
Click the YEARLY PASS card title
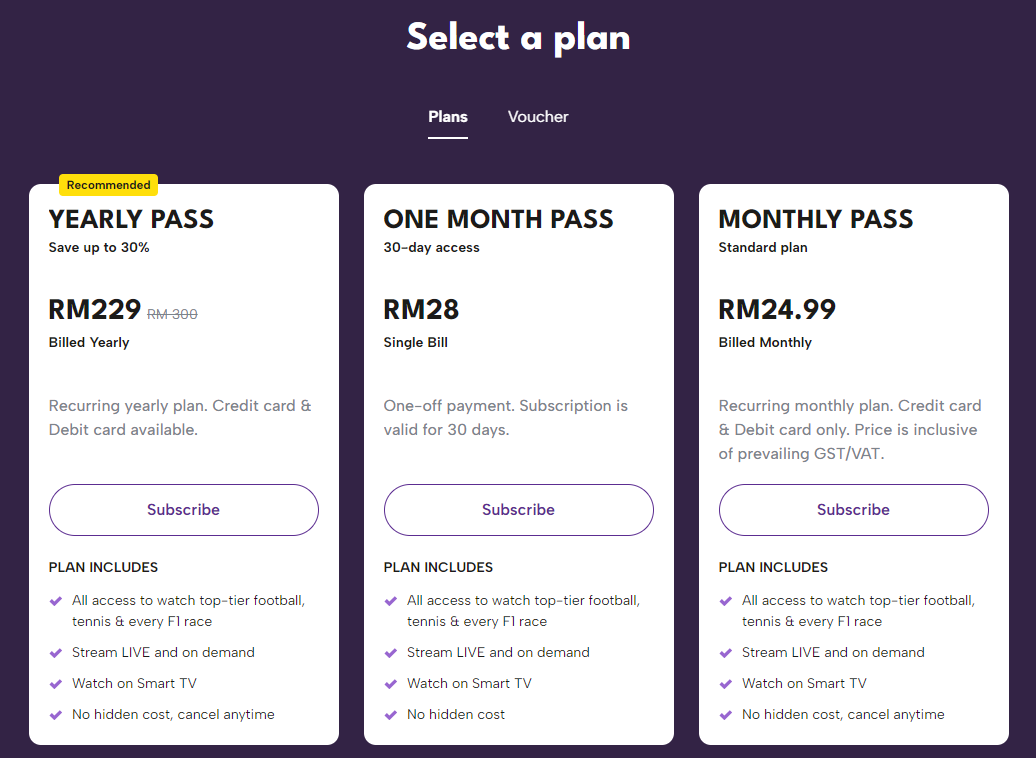point(131,219)
